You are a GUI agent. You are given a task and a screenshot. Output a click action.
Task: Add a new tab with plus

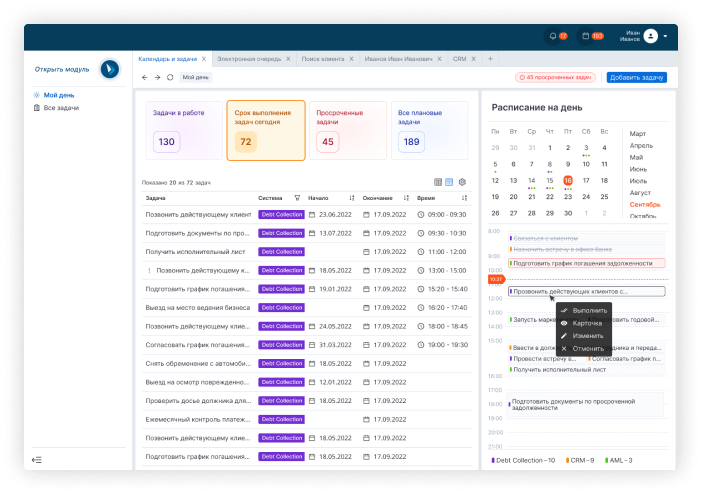pyautogui.click(x=490, y=59)
